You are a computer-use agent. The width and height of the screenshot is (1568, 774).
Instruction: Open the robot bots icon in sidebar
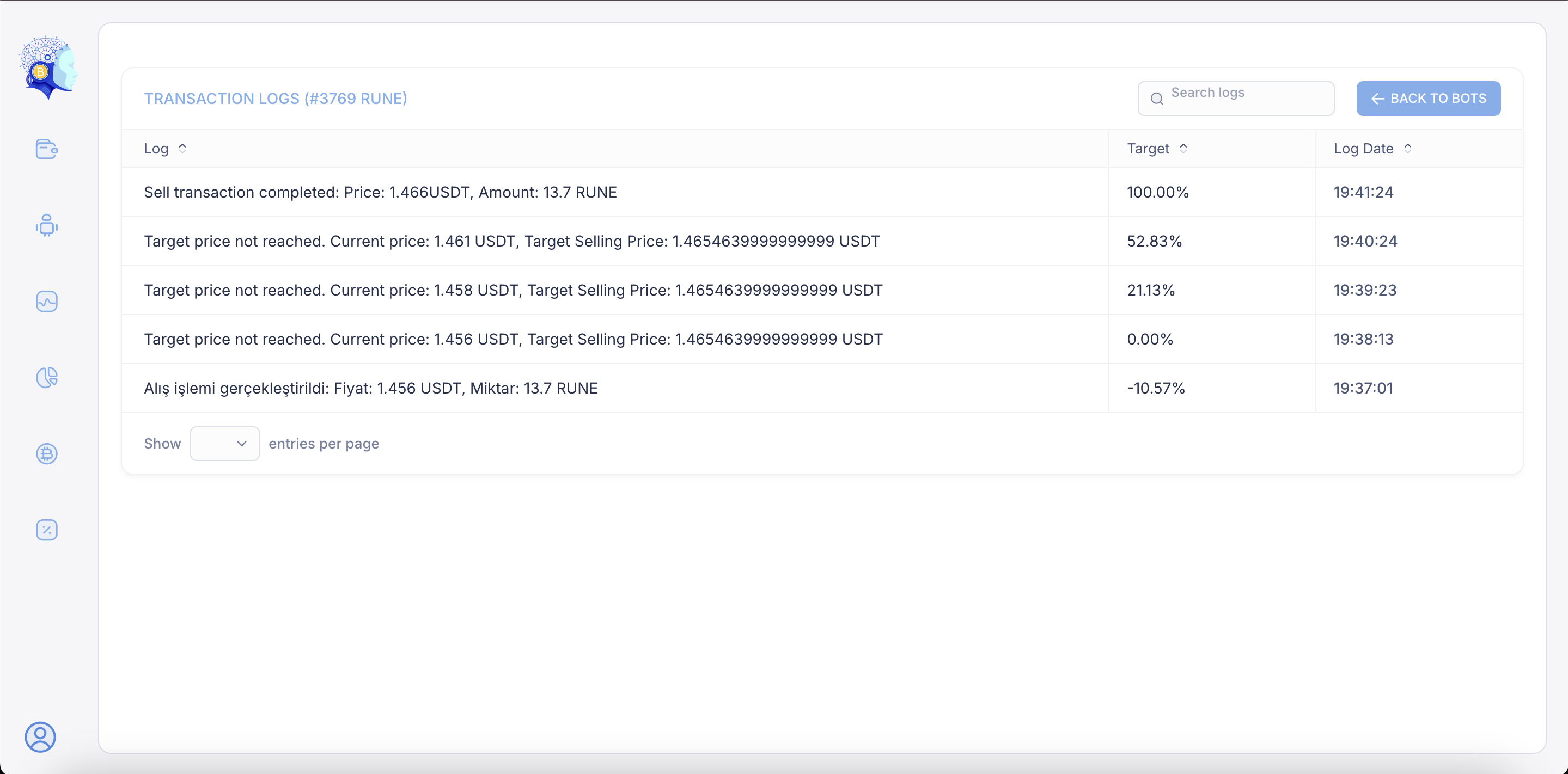coord(46,225)
